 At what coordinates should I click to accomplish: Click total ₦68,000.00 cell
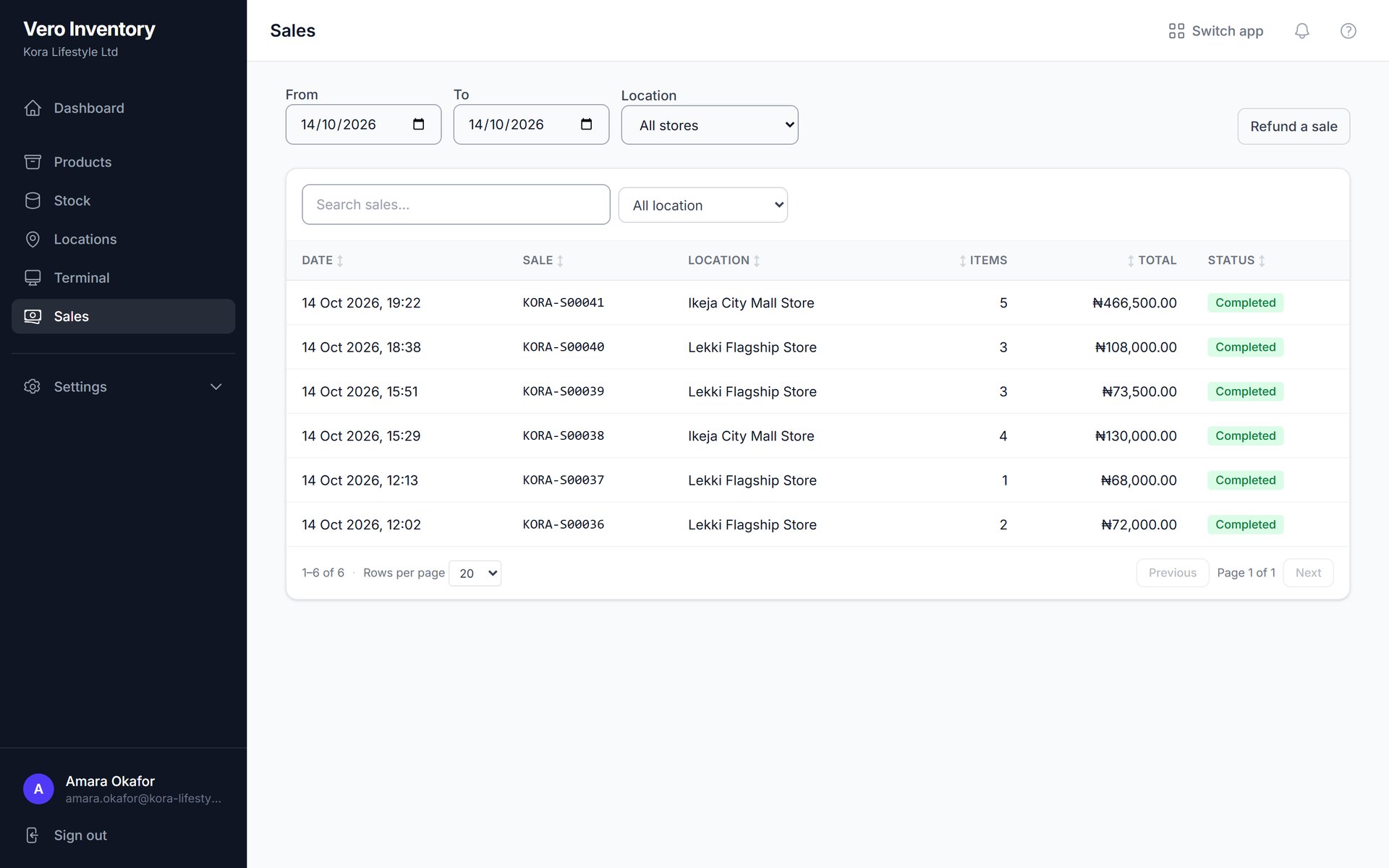click(x=1139, y=480)
